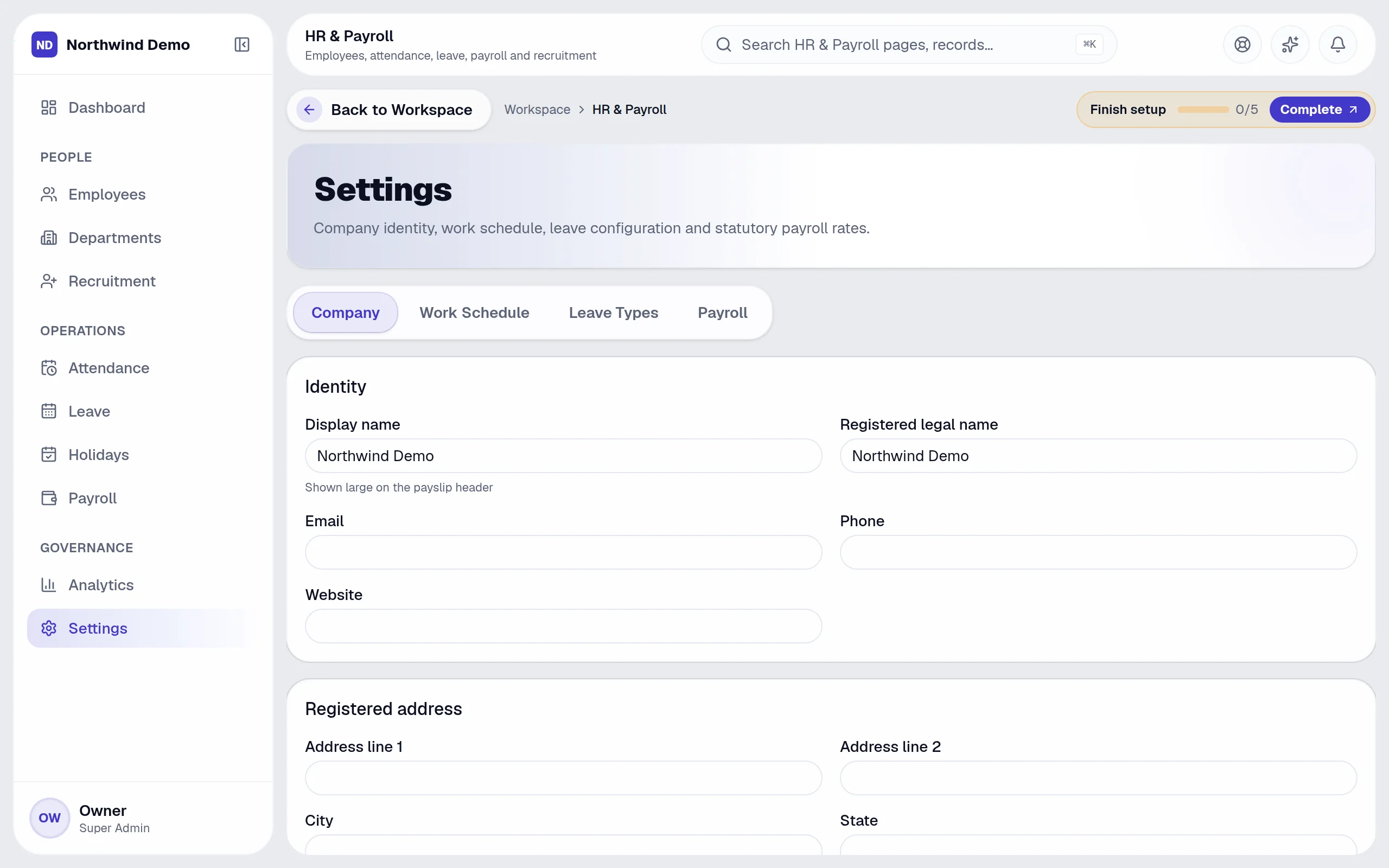Click the ⌘K shortcut badge

pos(1089,44)
